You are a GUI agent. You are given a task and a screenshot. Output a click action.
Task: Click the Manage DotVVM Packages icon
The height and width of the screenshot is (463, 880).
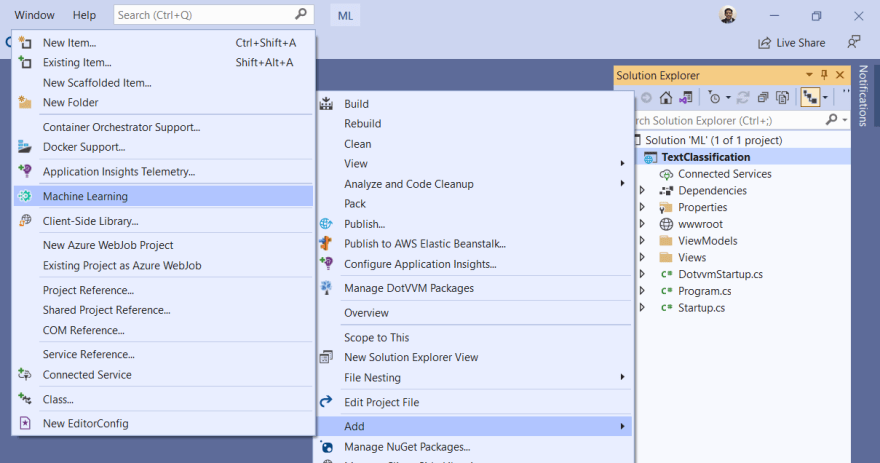(x=326, y=288)
